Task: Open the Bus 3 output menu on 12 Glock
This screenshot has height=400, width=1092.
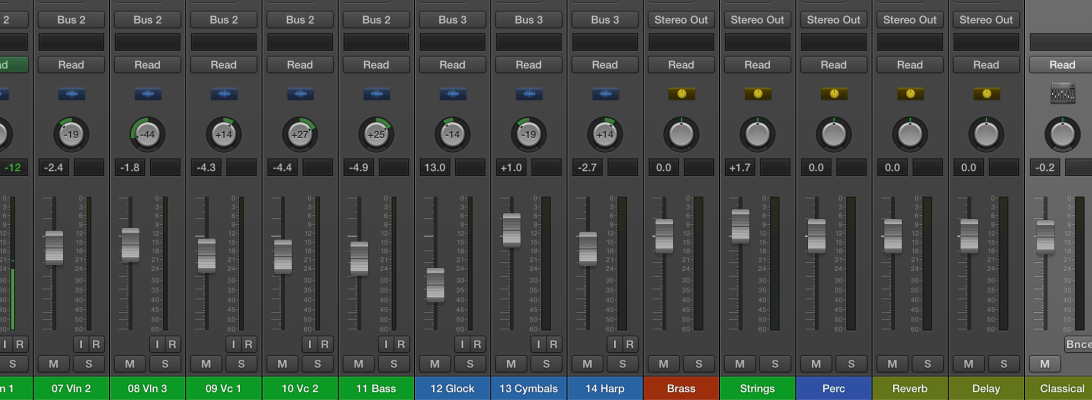Action: [x=452, y=20]
